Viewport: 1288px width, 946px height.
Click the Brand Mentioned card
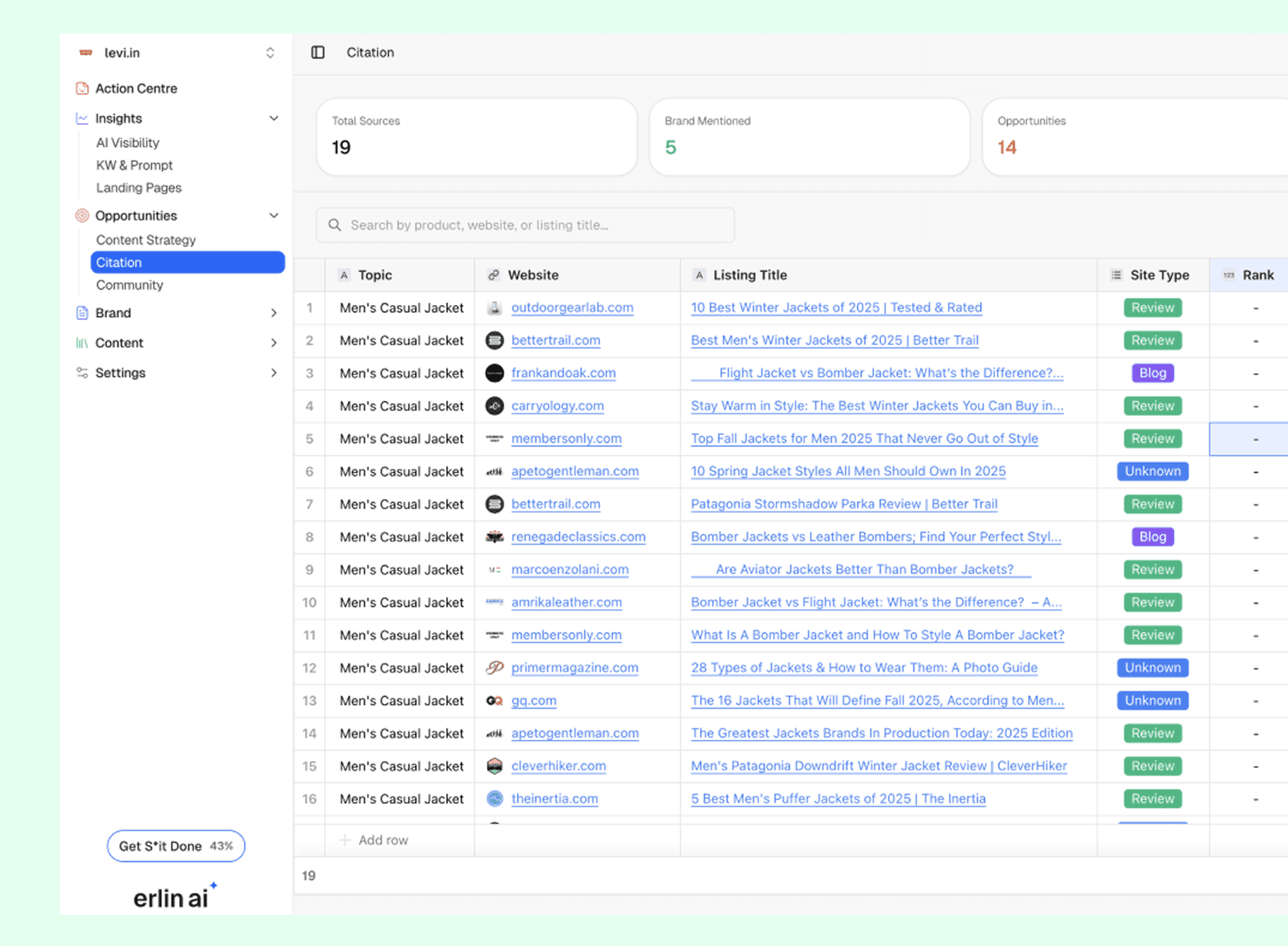click(809, 137)
